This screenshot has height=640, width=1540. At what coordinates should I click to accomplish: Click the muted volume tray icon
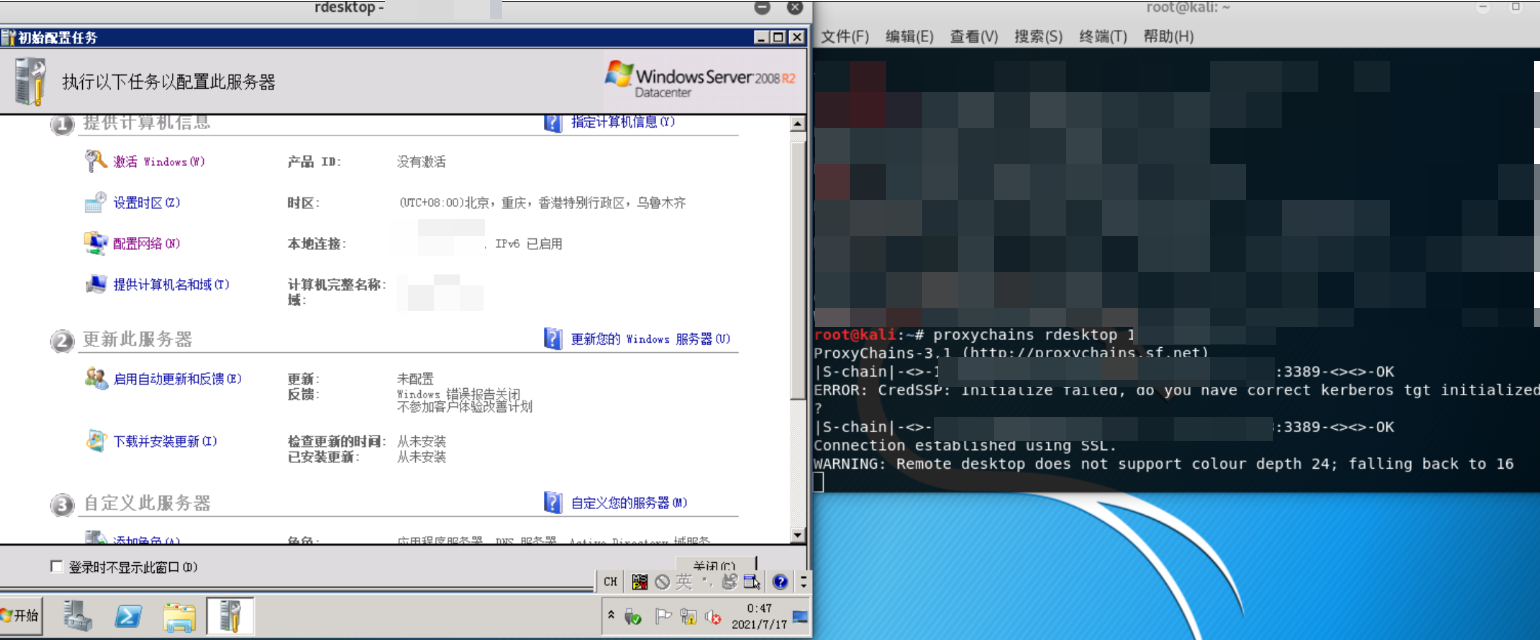pyautogui.click(x=714, y=617)
